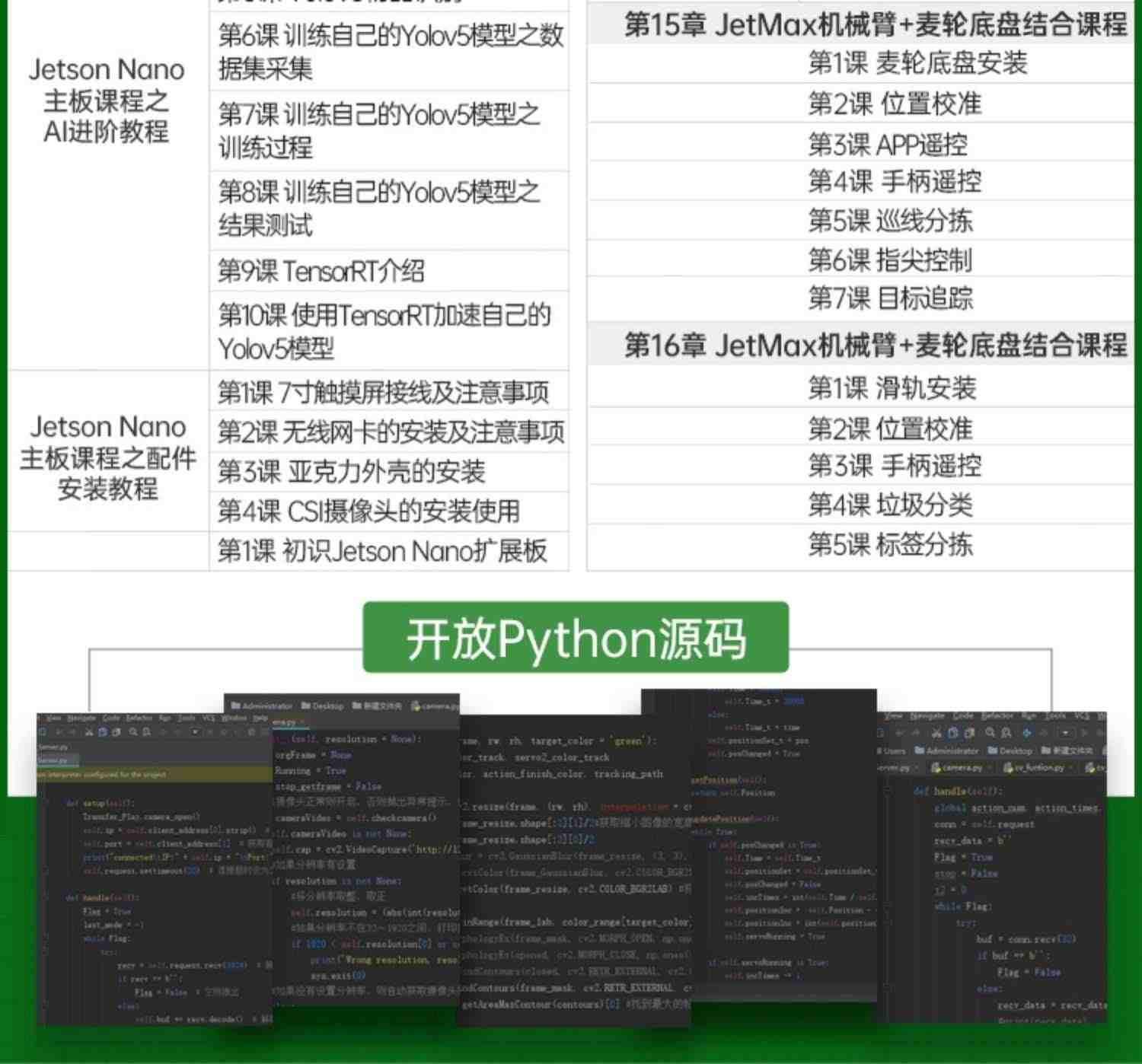1142x1064 pixels.
Task: Select the 第5课 巡线分拣 row
Action: point(860,220)
